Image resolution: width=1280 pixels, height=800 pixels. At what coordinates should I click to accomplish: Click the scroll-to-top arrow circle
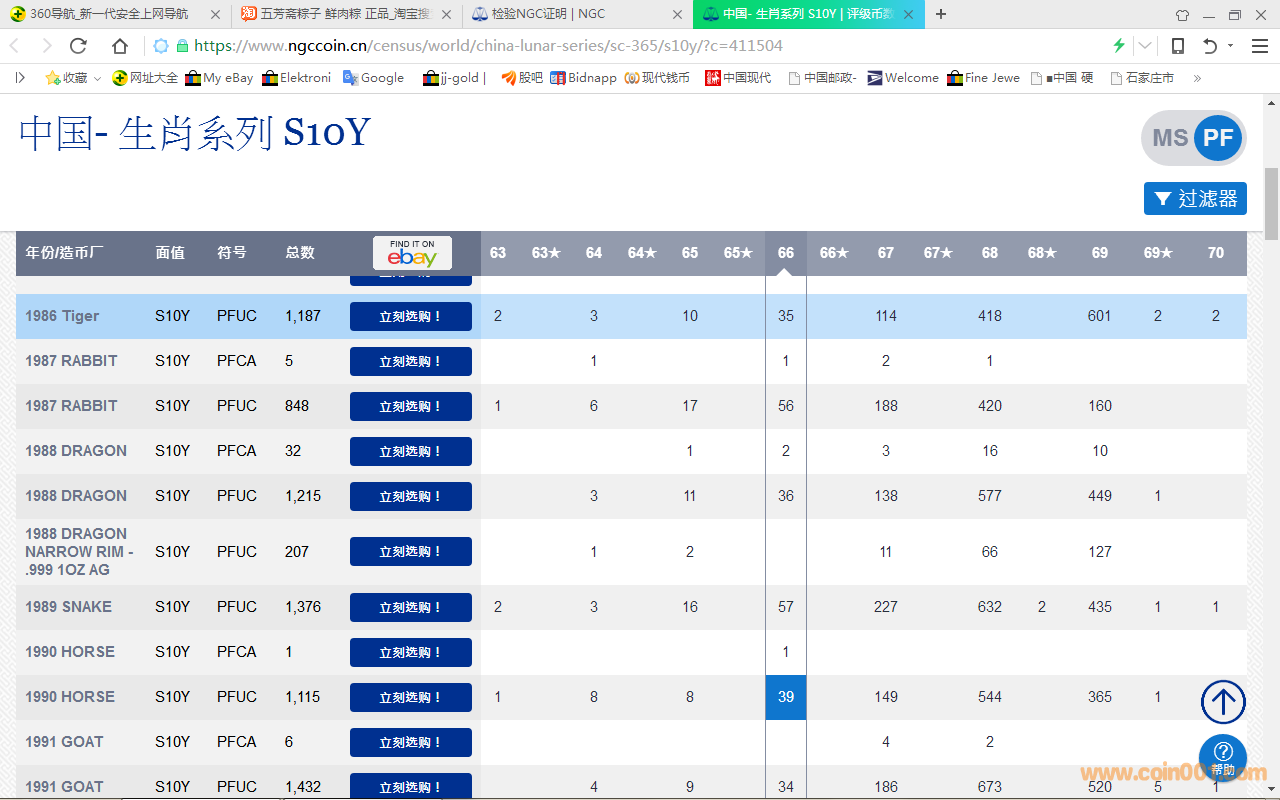(1222, 702)
